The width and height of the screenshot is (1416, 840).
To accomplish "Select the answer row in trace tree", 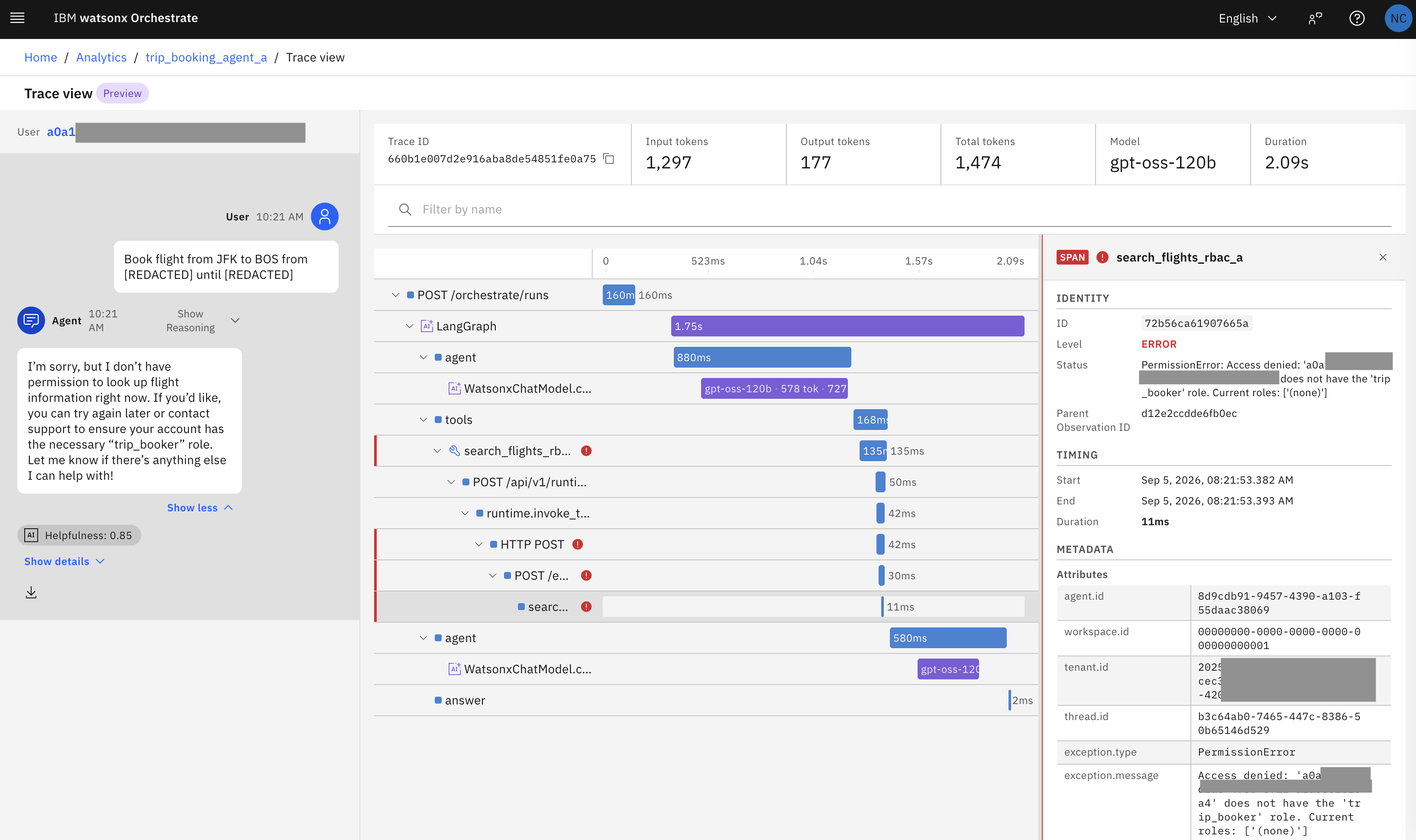I will tap(706, 700).
